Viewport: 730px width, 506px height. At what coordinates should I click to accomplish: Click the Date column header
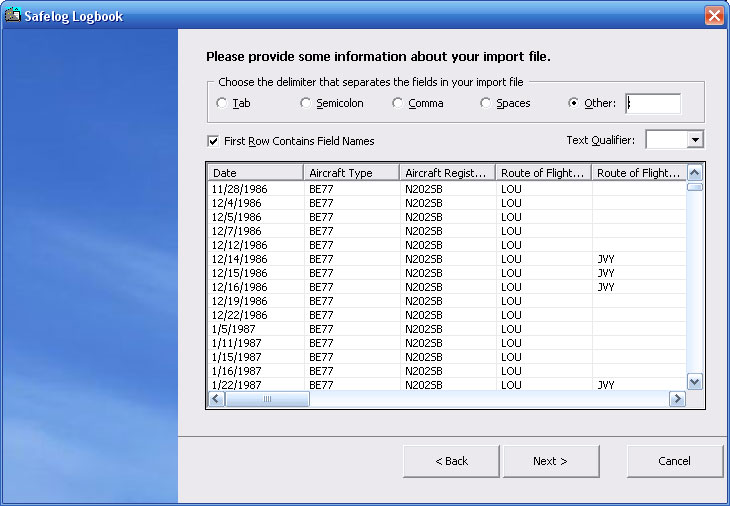tap(256, 173)
